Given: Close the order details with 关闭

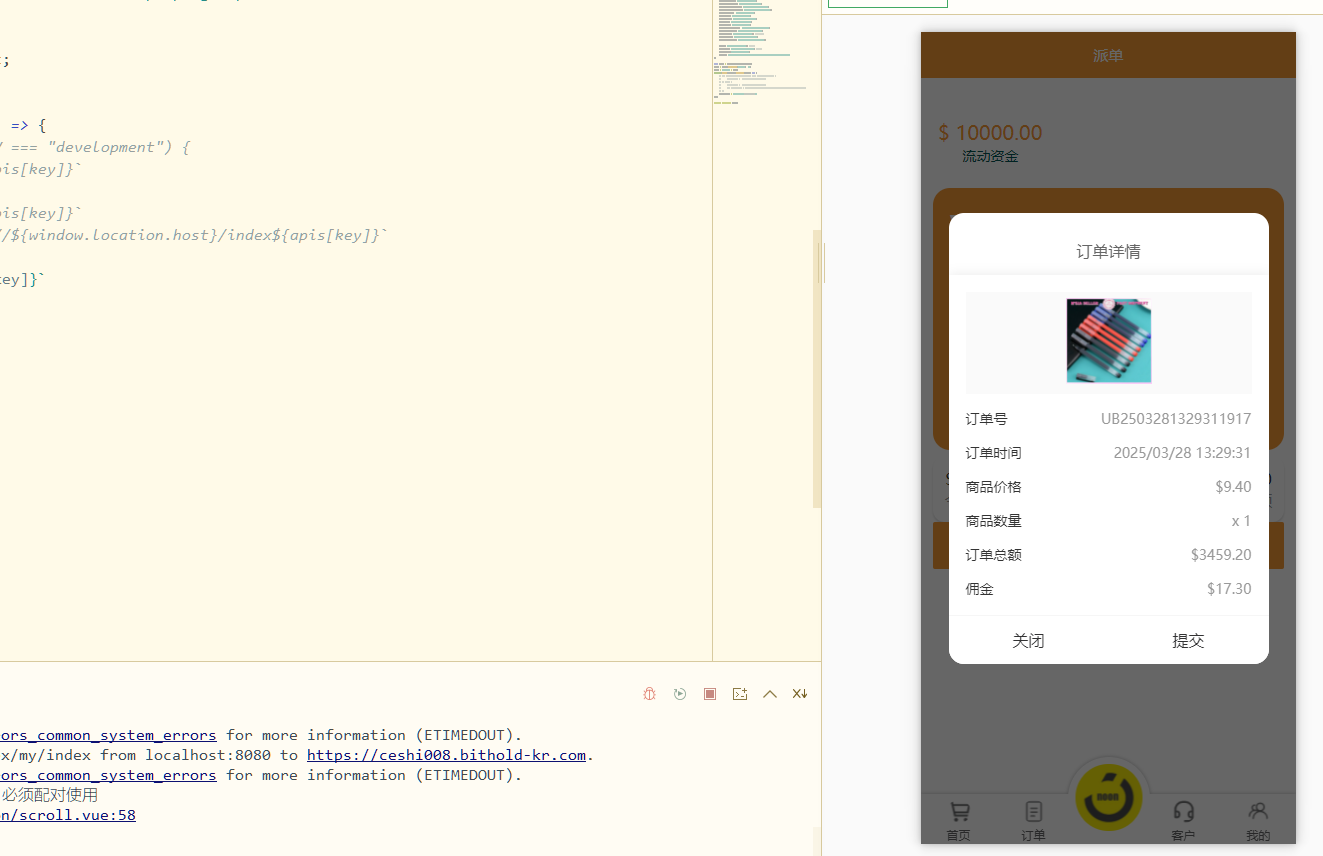Looking at the screenshot, I should coord(1028,640).
